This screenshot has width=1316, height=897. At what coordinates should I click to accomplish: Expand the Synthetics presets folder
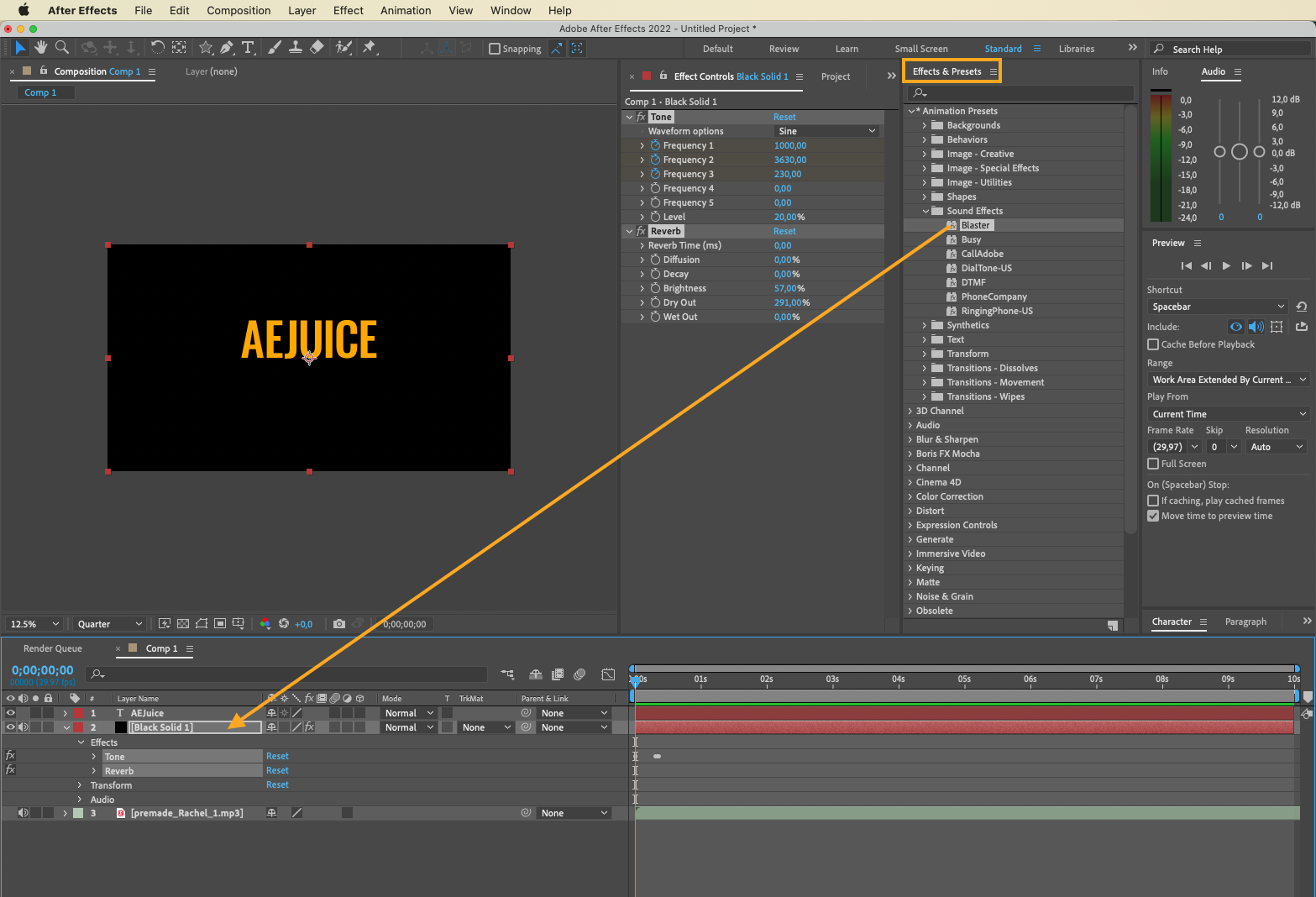coord(925,325)
